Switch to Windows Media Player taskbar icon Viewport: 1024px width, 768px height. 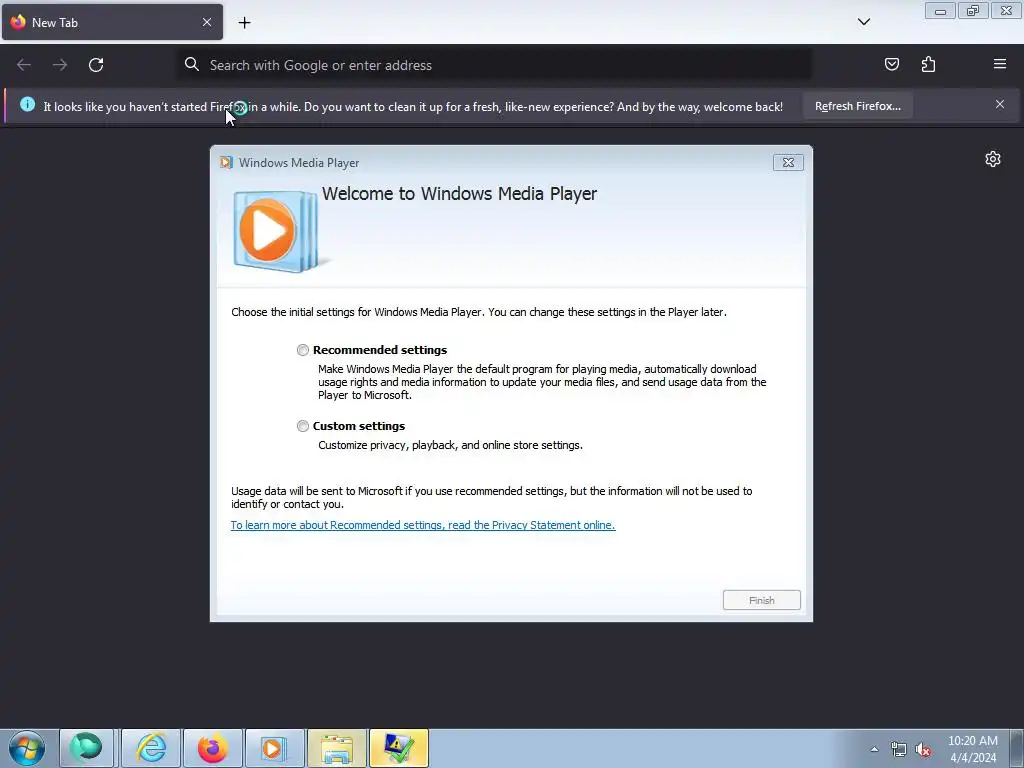(274, 748)
